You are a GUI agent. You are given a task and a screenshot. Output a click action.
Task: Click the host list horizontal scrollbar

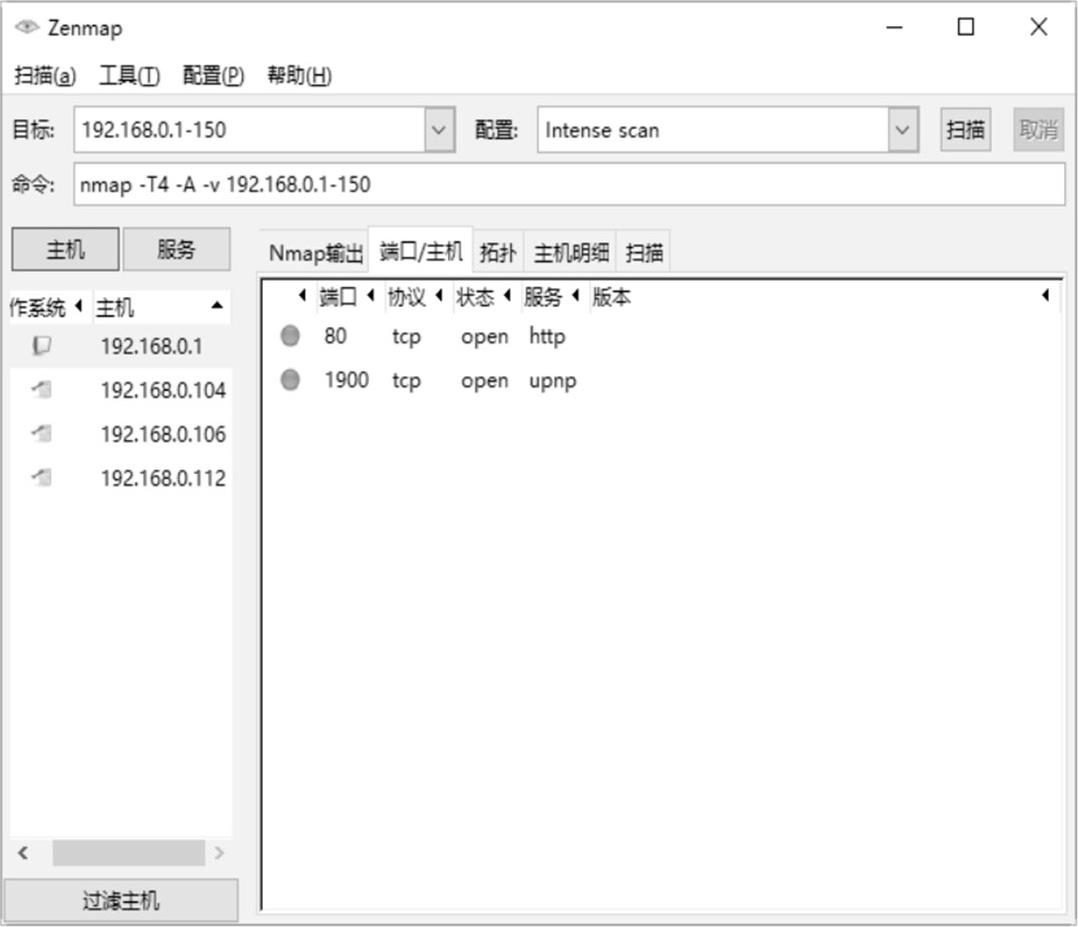[x=128, y=853]
